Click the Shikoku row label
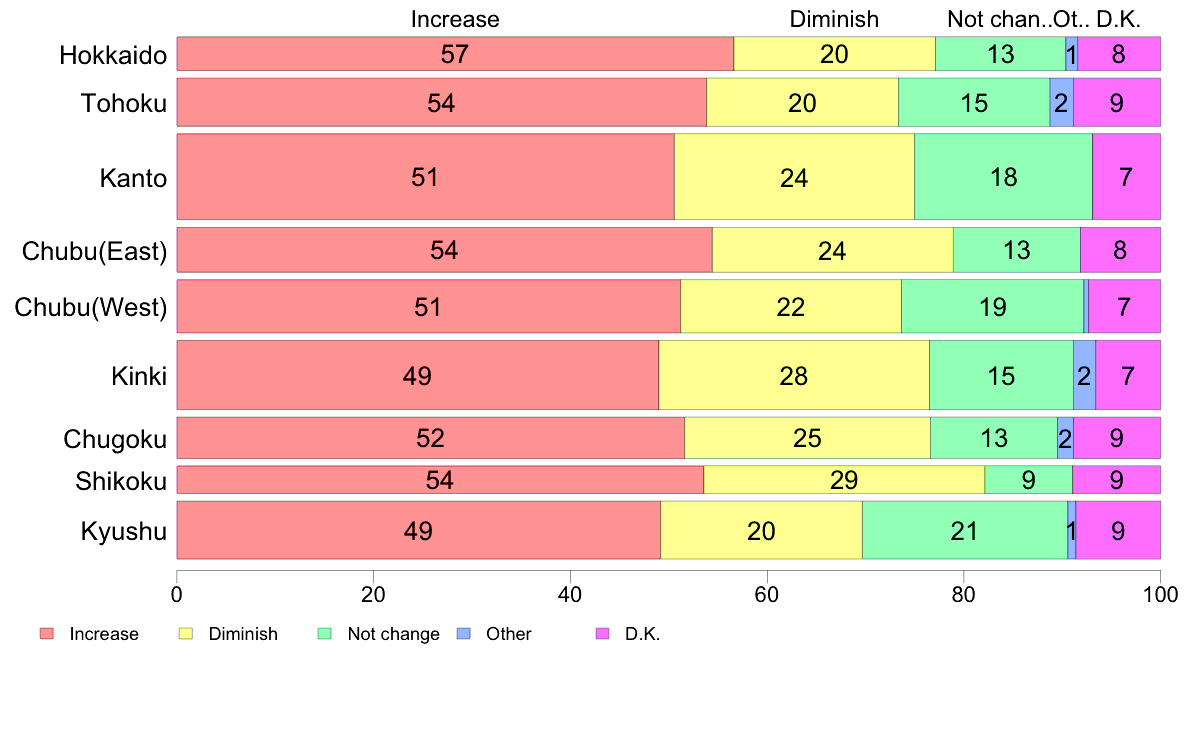The height and width of the screenshot is (736, 1188). click(x=121, y=482)
